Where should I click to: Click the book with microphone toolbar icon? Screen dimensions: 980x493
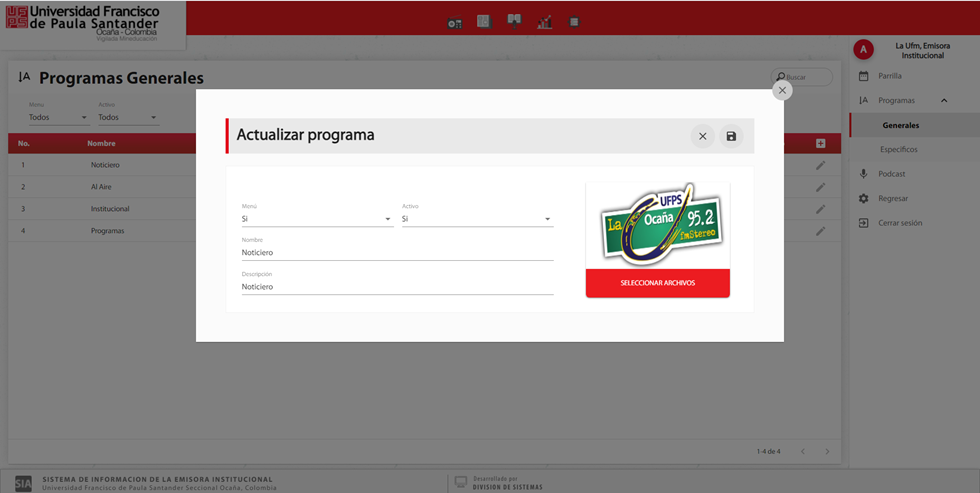(x=514, y=21)
